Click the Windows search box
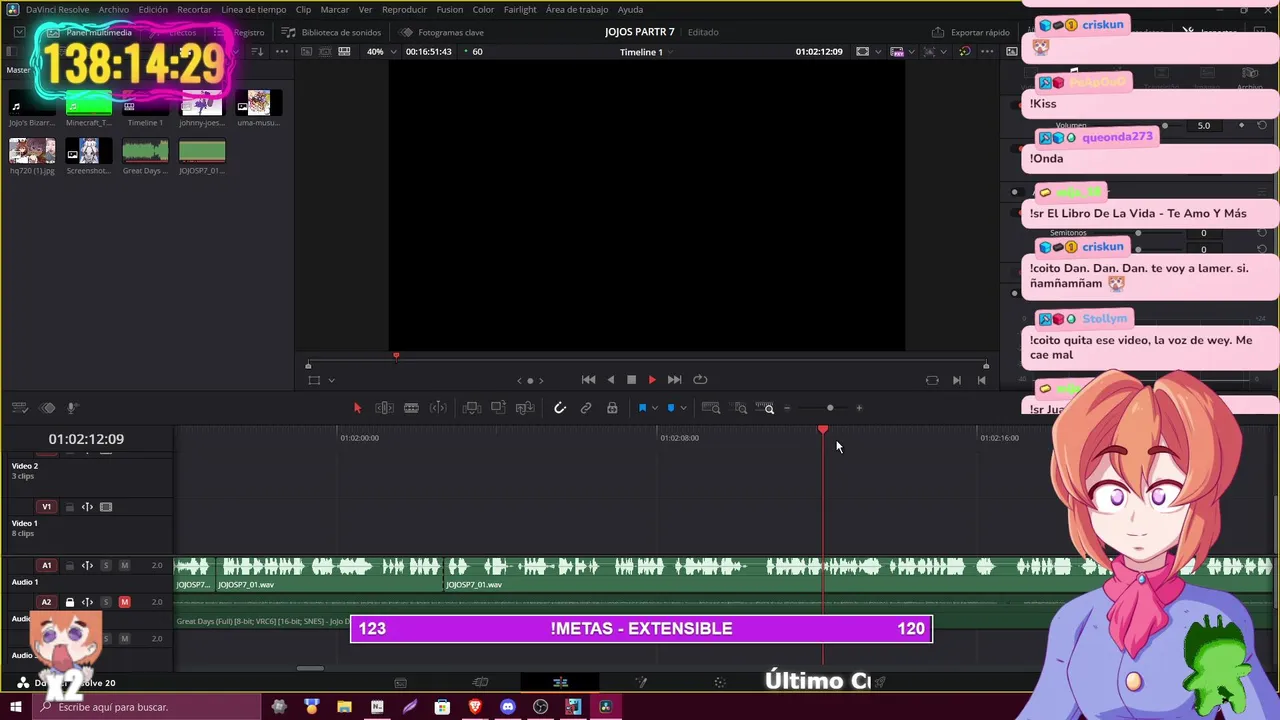The image size is (1280, 720). tap(146, 707)
